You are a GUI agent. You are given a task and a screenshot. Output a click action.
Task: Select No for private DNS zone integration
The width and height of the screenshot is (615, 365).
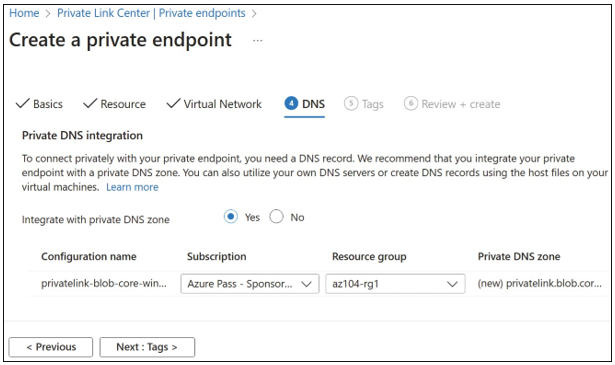tap(276, 216)
